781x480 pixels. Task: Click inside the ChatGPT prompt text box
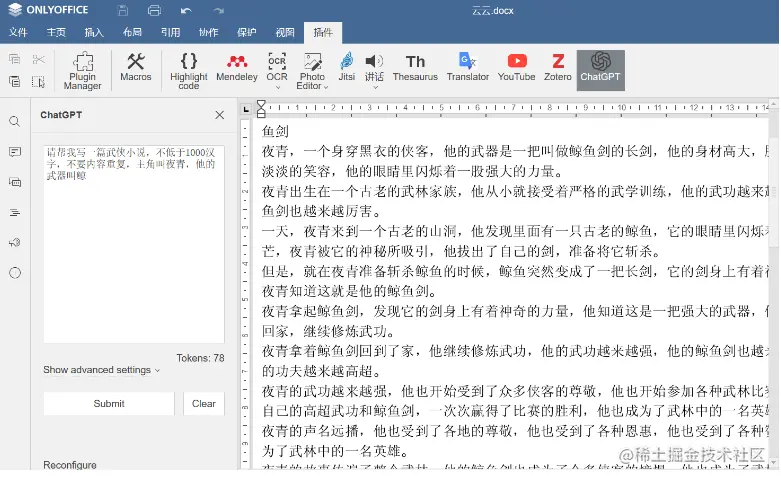click(134, 244)
